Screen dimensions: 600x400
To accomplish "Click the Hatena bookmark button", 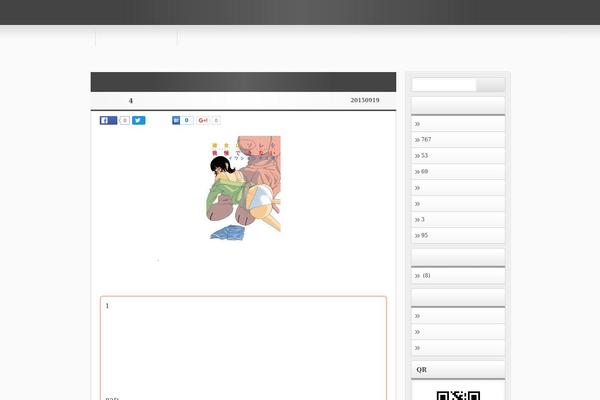I will (x=176, y=120).
